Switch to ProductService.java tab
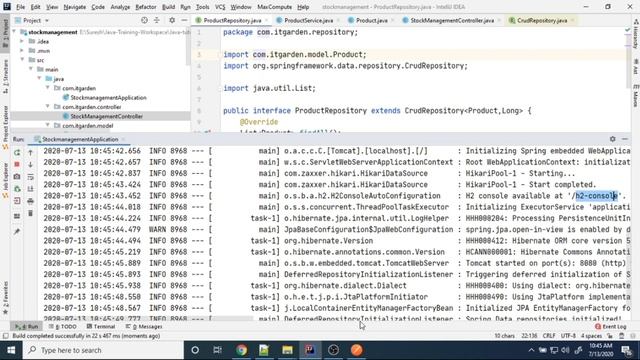640x360 pixels. pyautogui.click(x=308, y=20)
